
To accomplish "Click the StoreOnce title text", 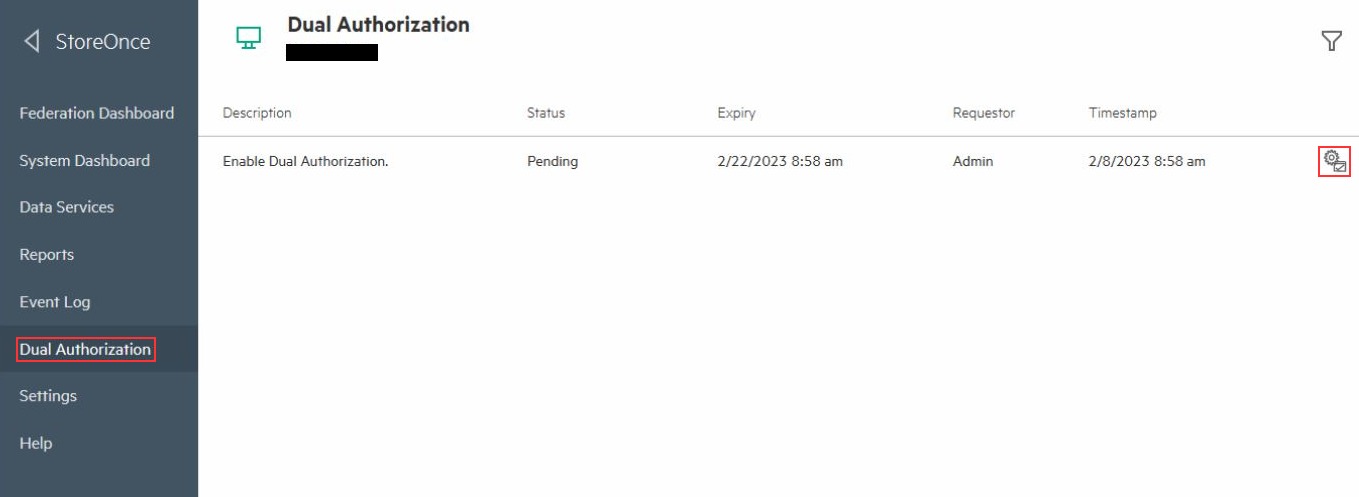I will point(103,41).
